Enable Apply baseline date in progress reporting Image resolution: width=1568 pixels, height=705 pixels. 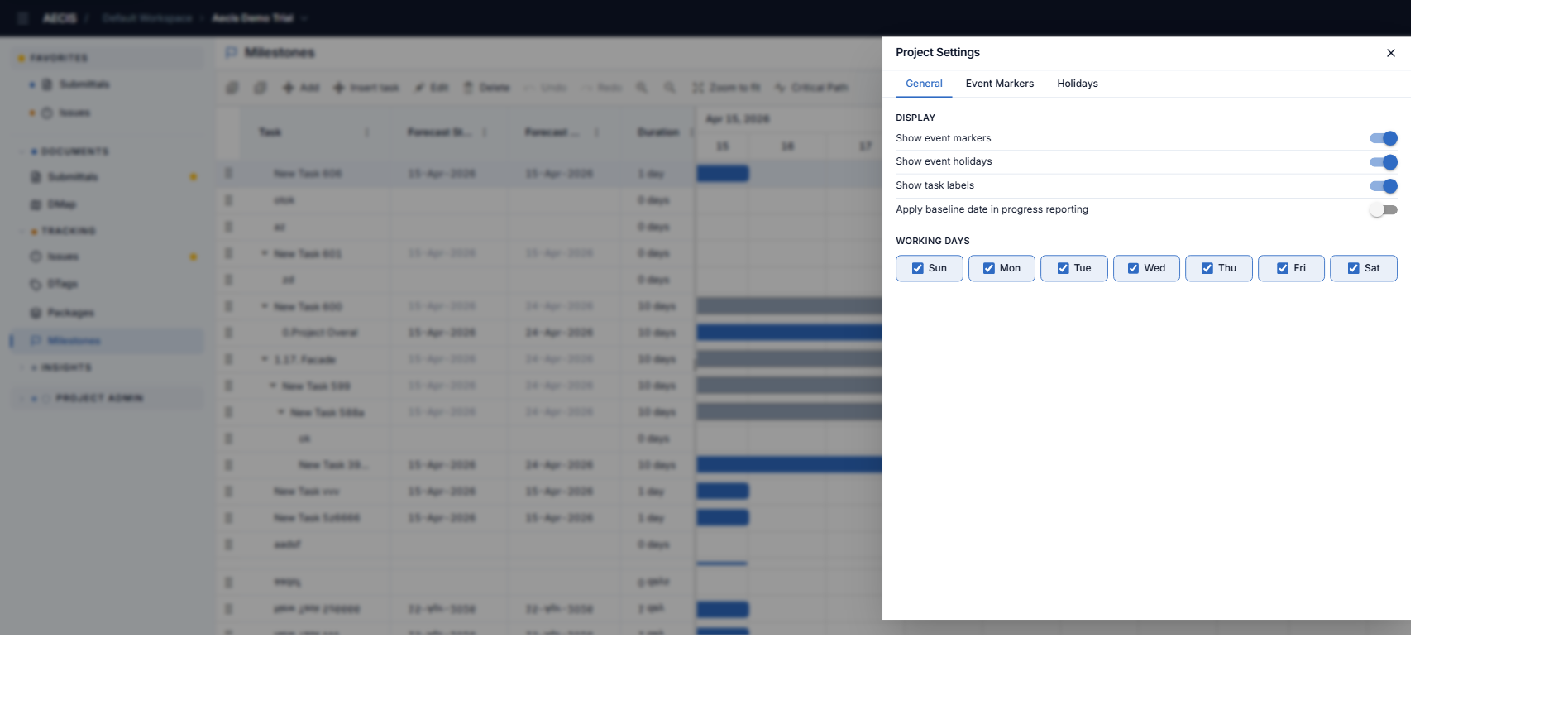1384,210
